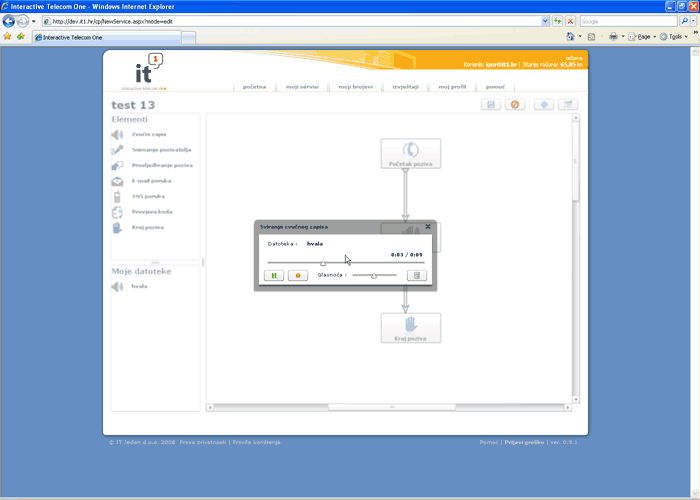The height and width of the screenshot is (500, 700).
Task: Pause the sound playback
Action: 273,275
